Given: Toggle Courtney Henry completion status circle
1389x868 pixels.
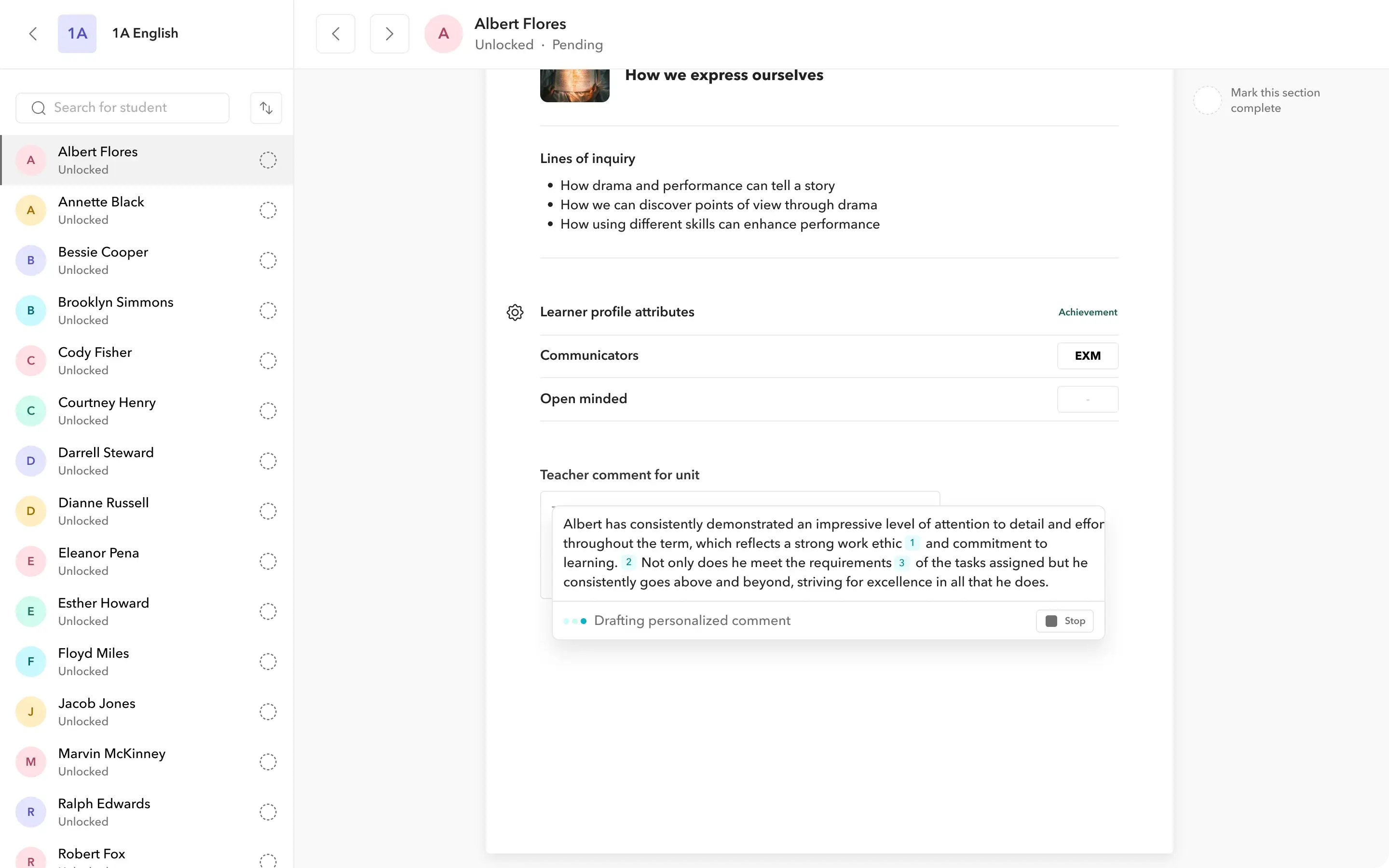Looking at the screenshot, I should click(268, 411).
